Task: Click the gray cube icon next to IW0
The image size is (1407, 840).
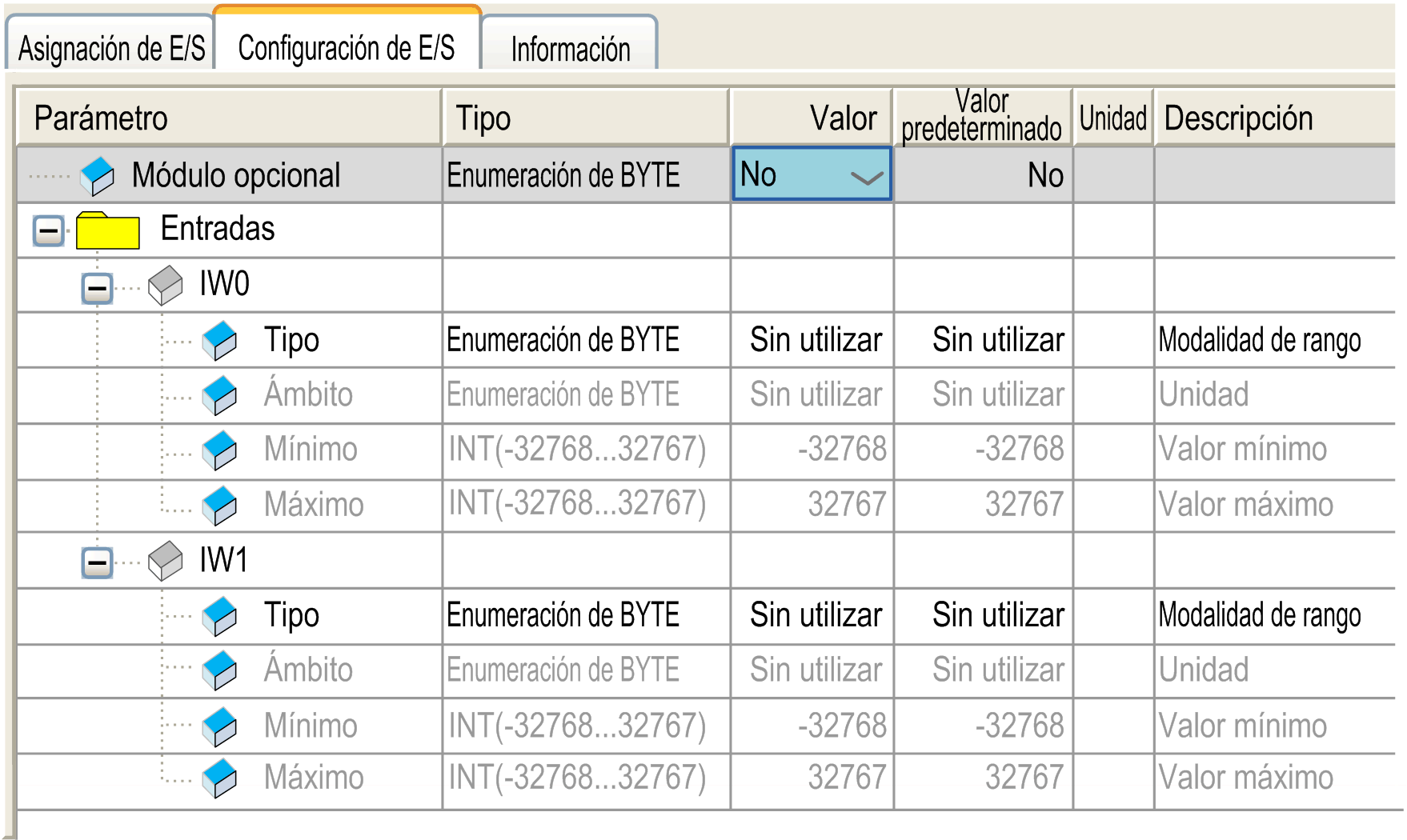Action: pos(166,286)
